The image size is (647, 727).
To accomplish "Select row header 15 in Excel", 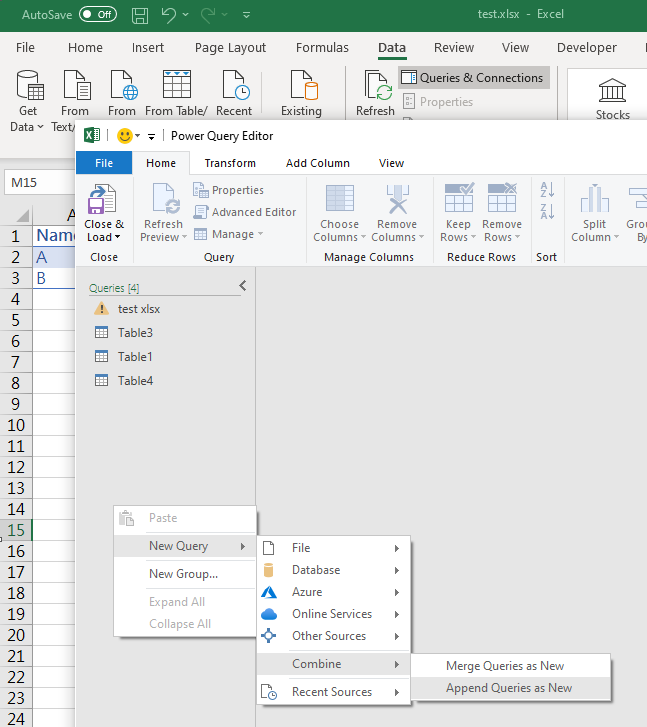I will click(x=16, y=530).
